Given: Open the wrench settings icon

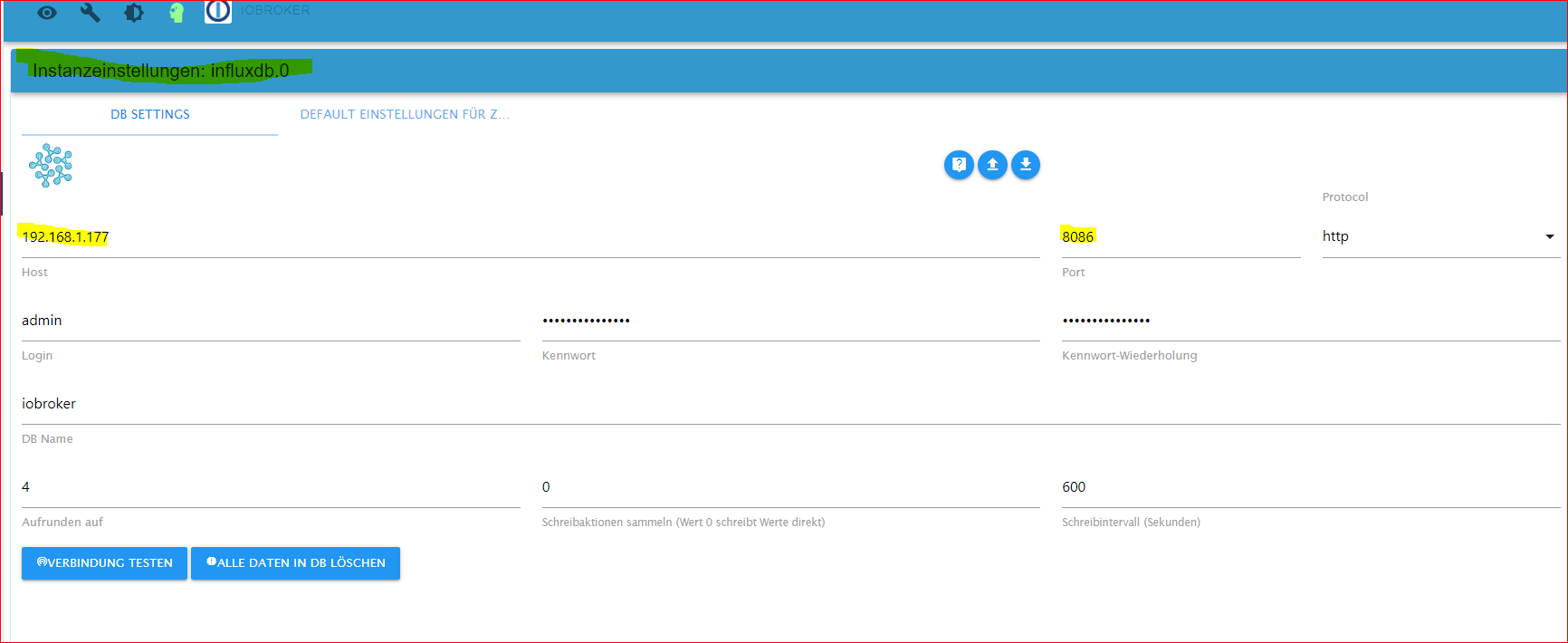Looking at the screenshot, I should tap(91, 13).
